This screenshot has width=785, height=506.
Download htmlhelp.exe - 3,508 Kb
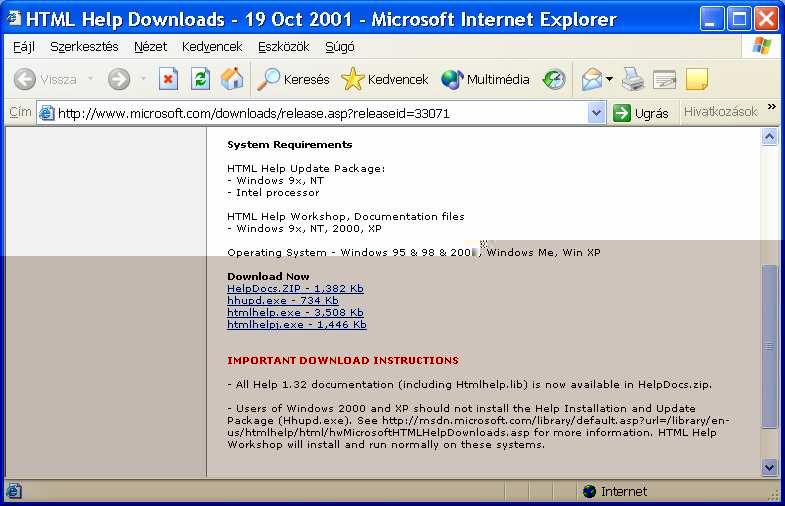(x=295, y=313)
